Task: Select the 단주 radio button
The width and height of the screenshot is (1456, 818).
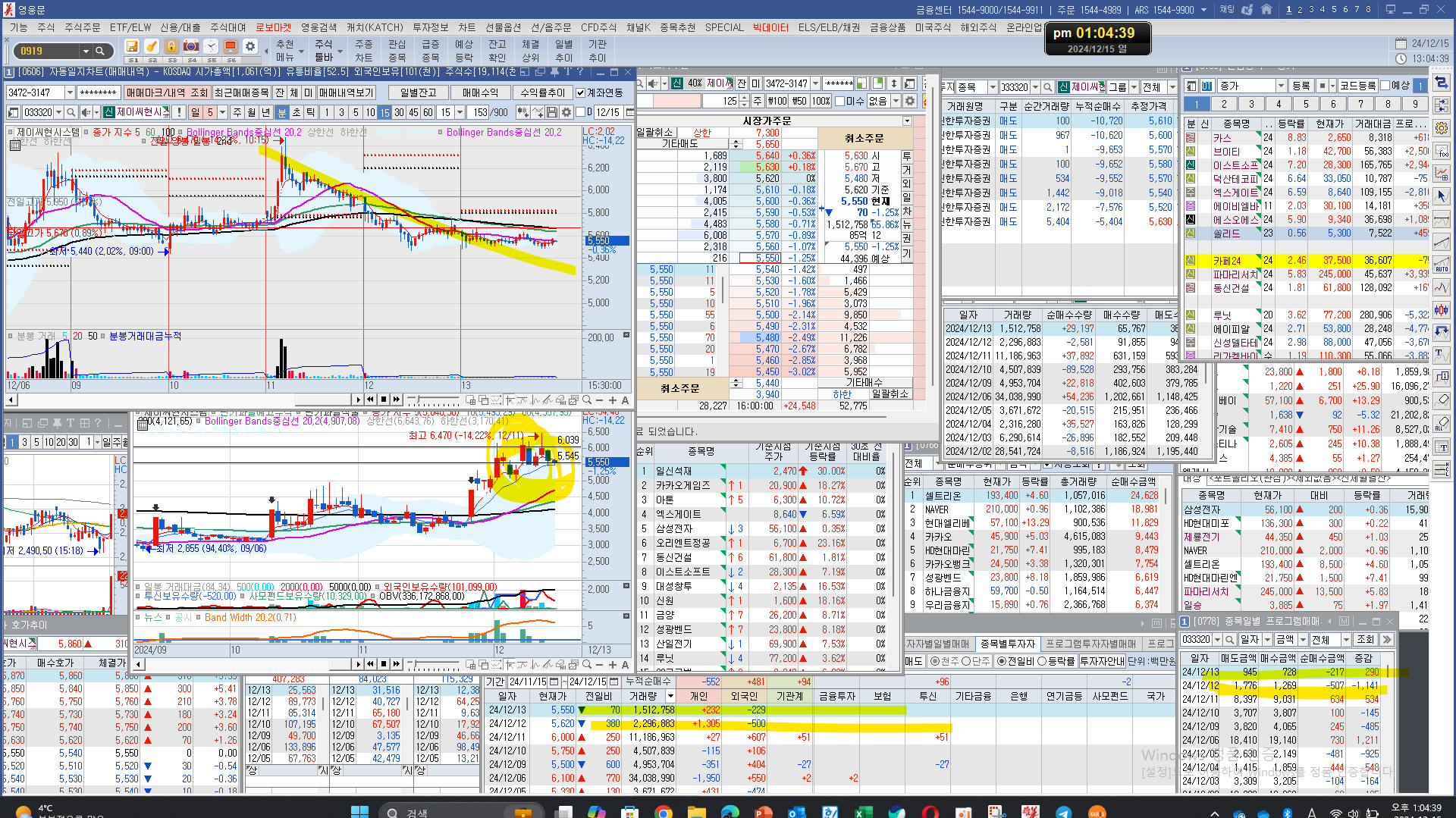Action: [966, 661]
